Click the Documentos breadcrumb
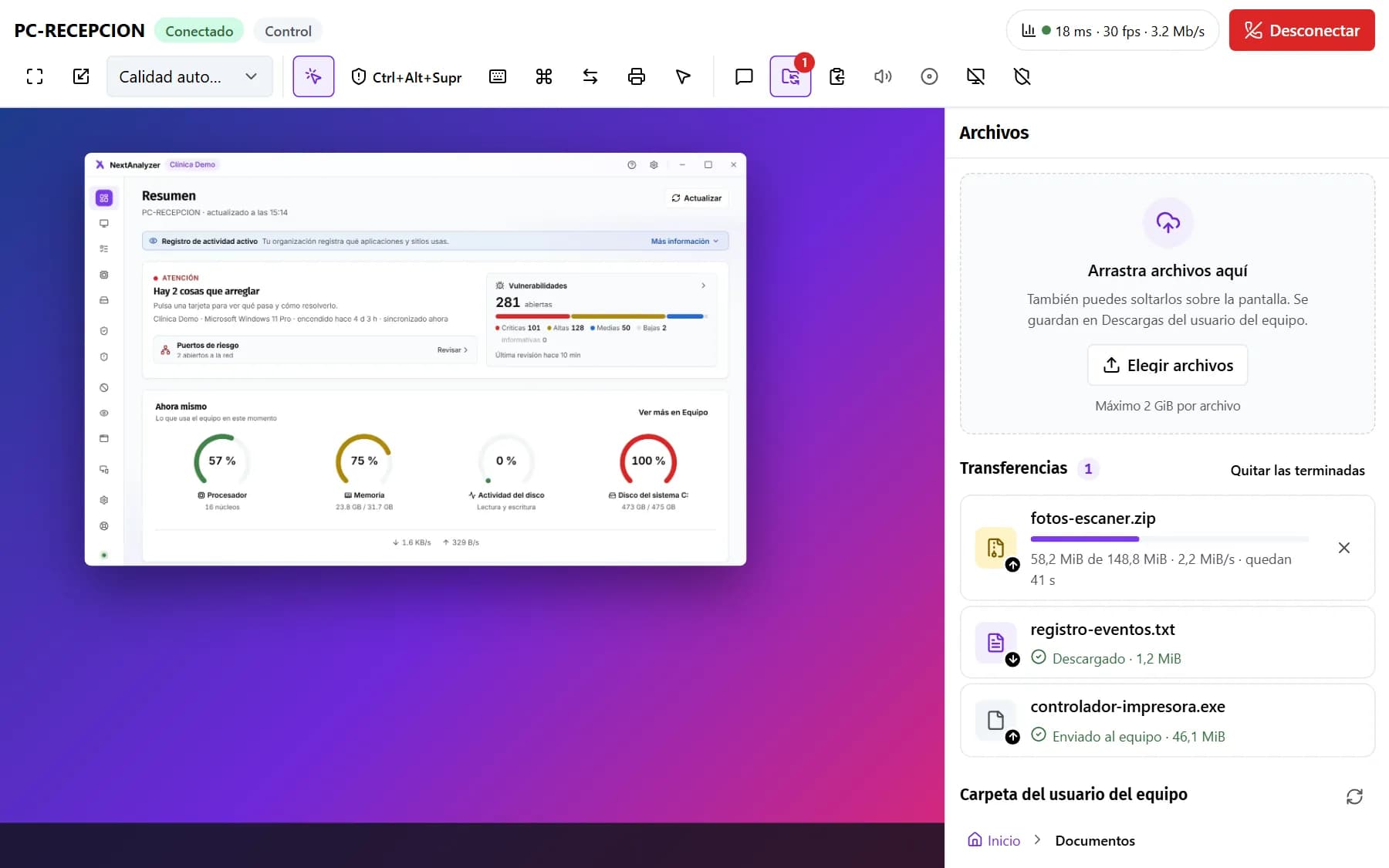This screenshot has height=868, width=1389. click(1095, 840)
